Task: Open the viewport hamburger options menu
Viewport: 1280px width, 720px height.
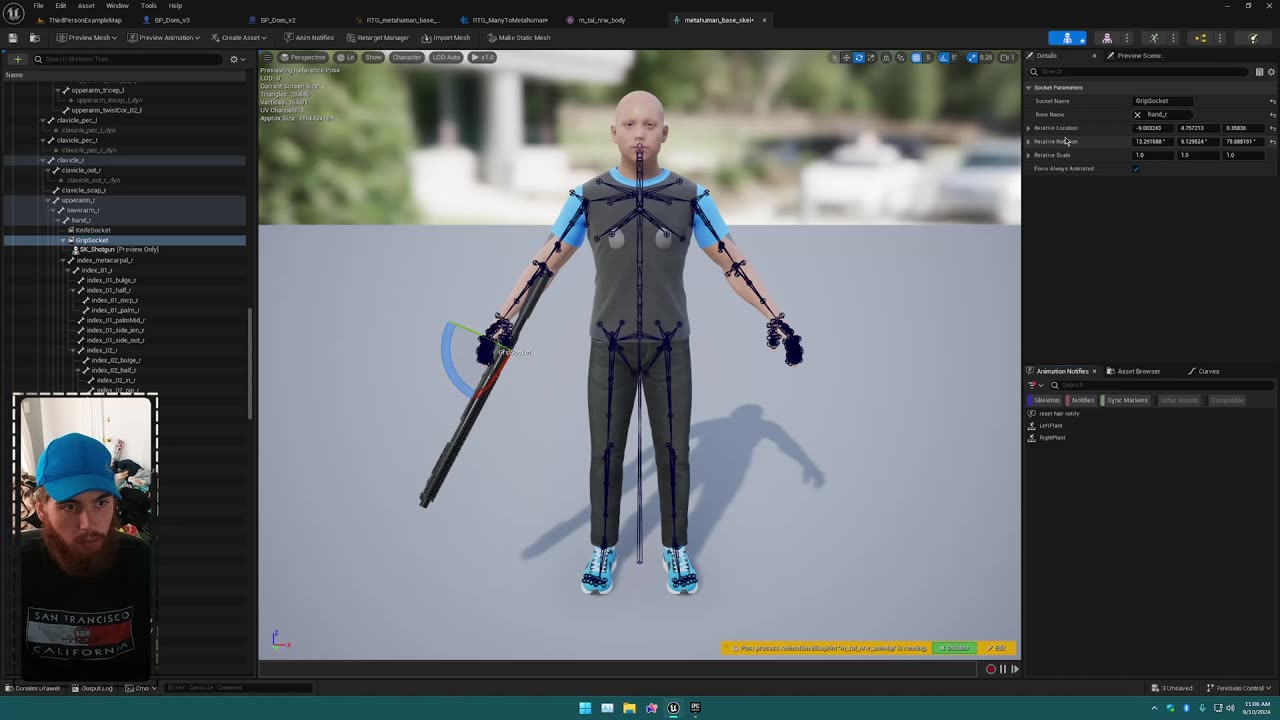Action: point(266,57)
